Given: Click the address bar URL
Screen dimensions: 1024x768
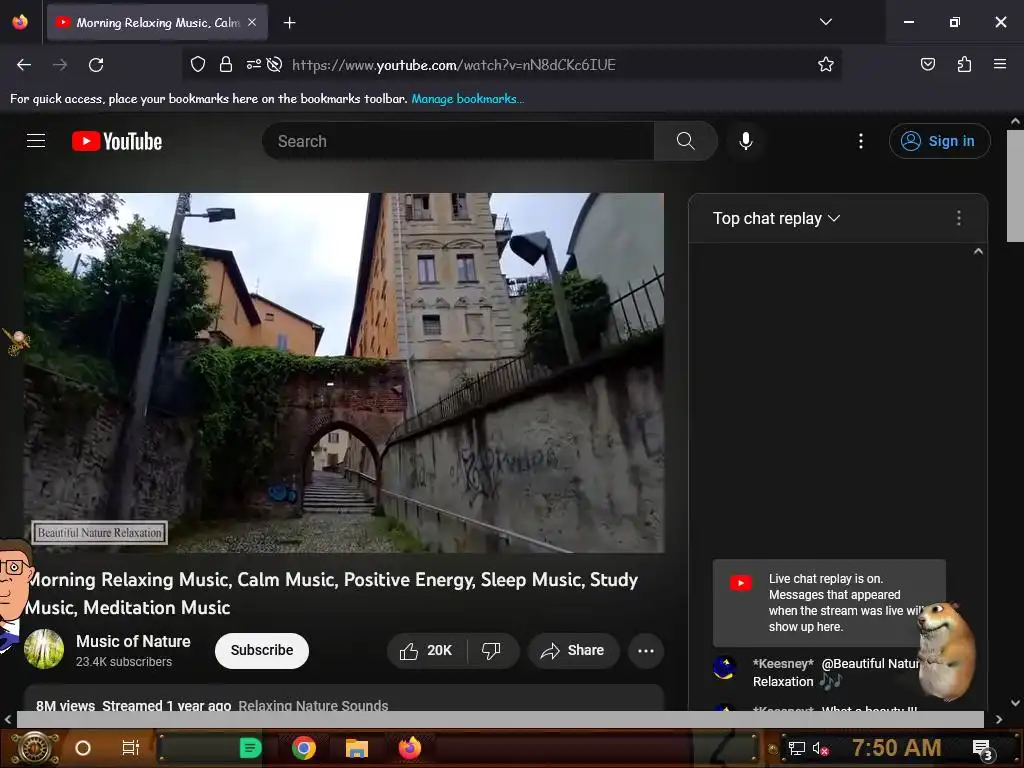Looking at the screenshot, I should pyautogui.click(x=454, y=65).
